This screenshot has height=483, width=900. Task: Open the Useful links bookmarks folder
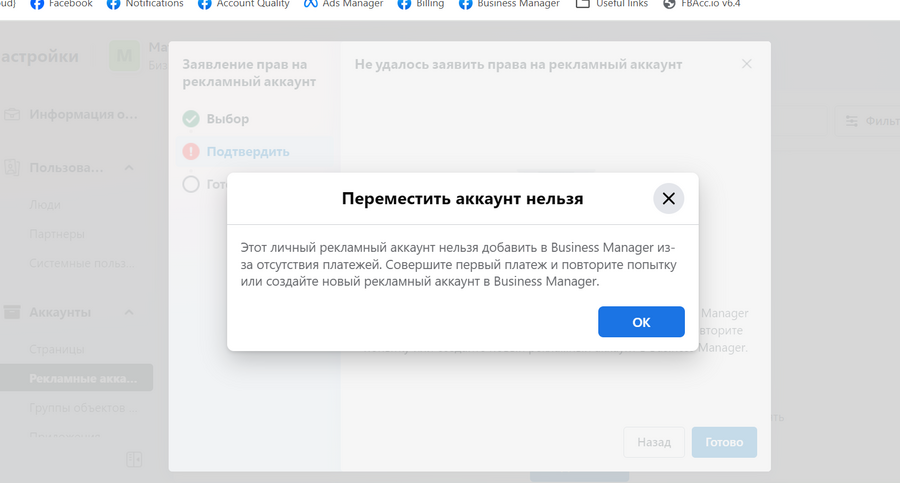[611, 4]
